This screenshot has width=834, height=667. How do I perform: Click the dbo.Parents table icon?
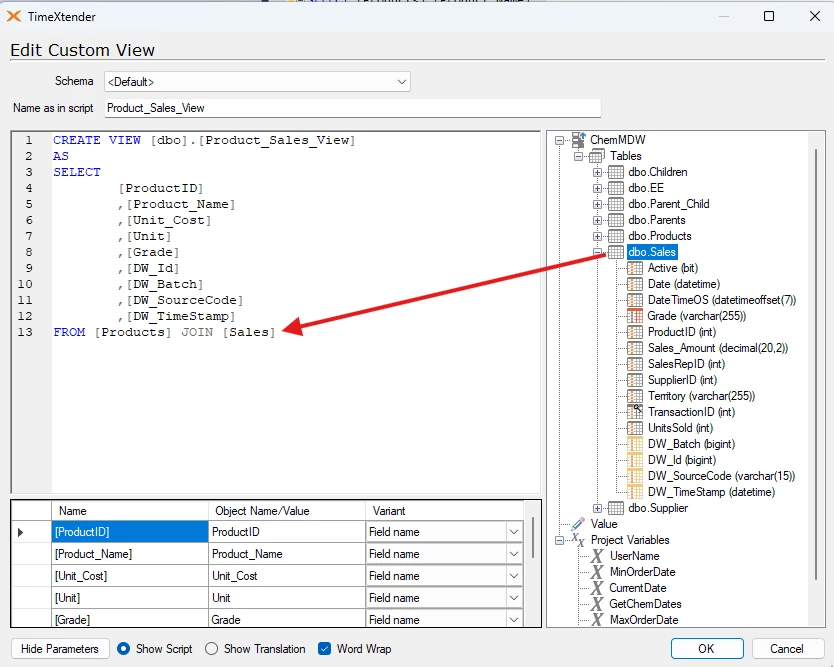616,220
